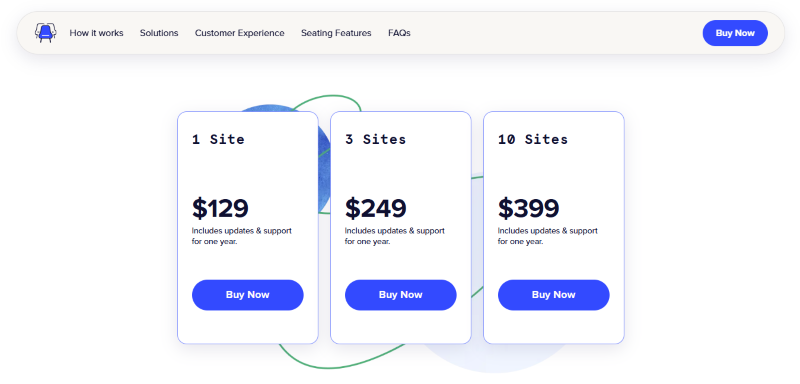Image resolution: width=800 pixels, height=384 pixels.
Task: Open the Customer Experience nav link
Action: [x=240, y=33]
